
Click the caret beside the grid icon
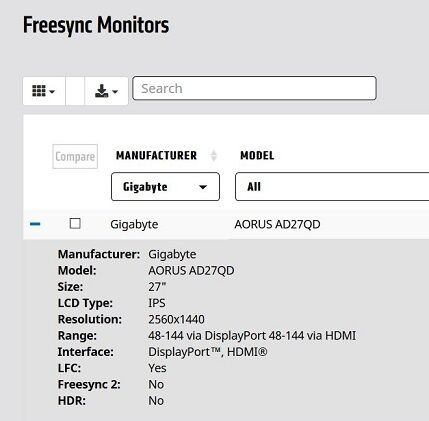[x=52, y=91]
